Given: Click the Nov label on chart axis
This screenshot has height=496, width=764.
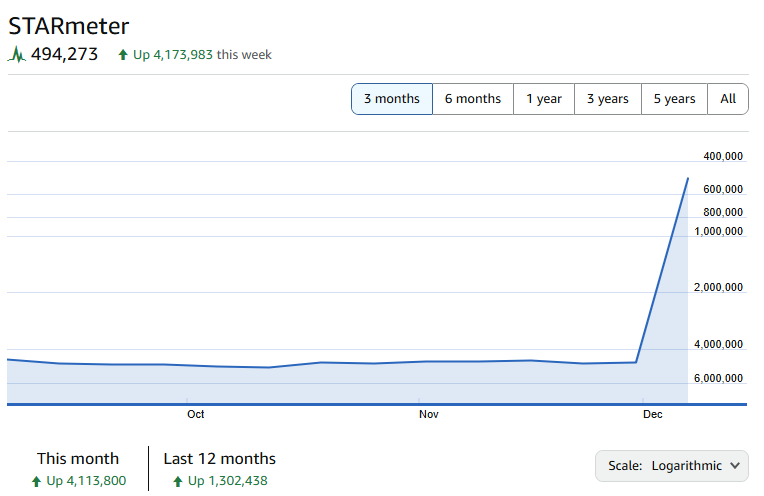Looking at the screenshot, I should pos(429,414).
